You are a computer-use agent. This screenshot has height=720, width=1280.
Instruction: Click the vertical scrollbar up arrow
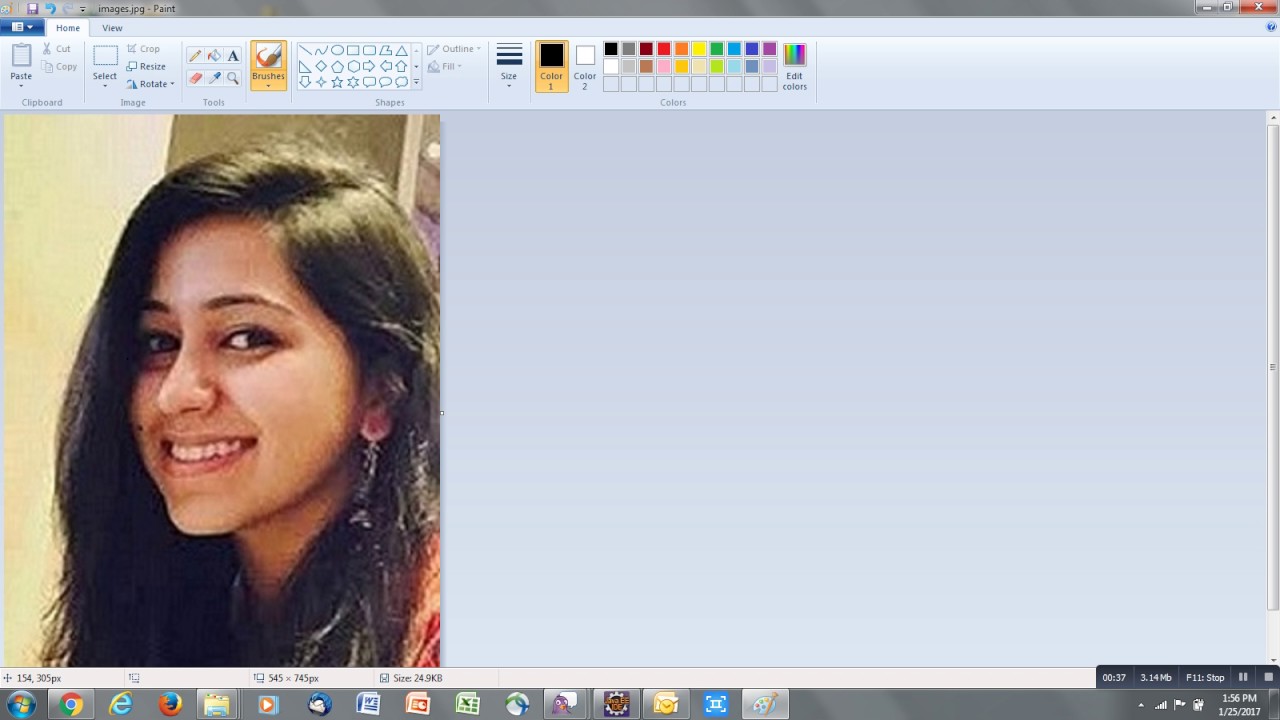(1273, 118)
